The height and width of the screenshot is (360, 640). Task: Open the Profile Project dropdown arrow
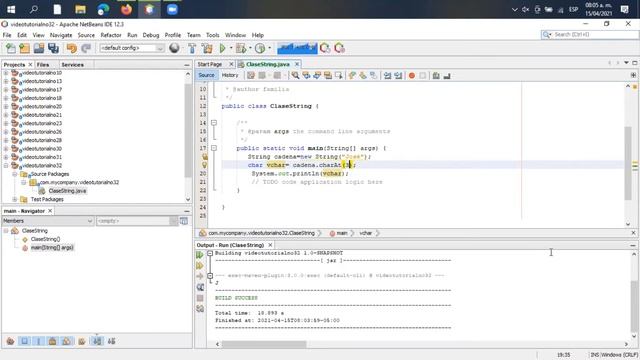[x=269, y=48]
